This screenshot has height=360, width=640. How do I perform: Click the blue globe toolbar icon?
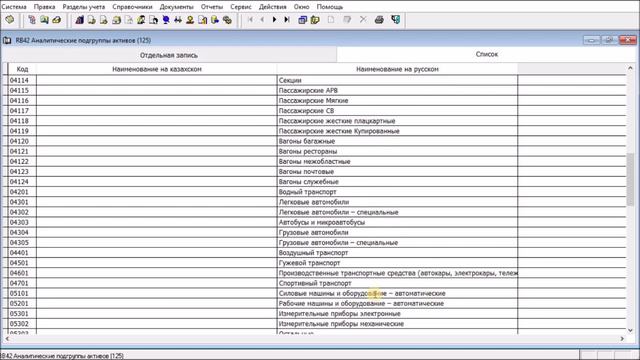coord(166,20)
